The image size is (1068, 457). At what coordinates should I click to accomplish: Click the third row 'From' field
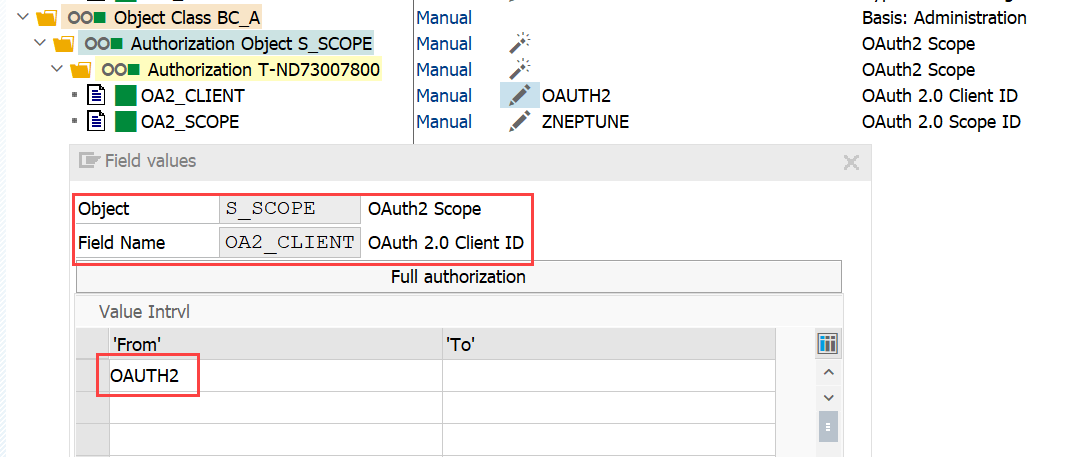coord(275,439)
